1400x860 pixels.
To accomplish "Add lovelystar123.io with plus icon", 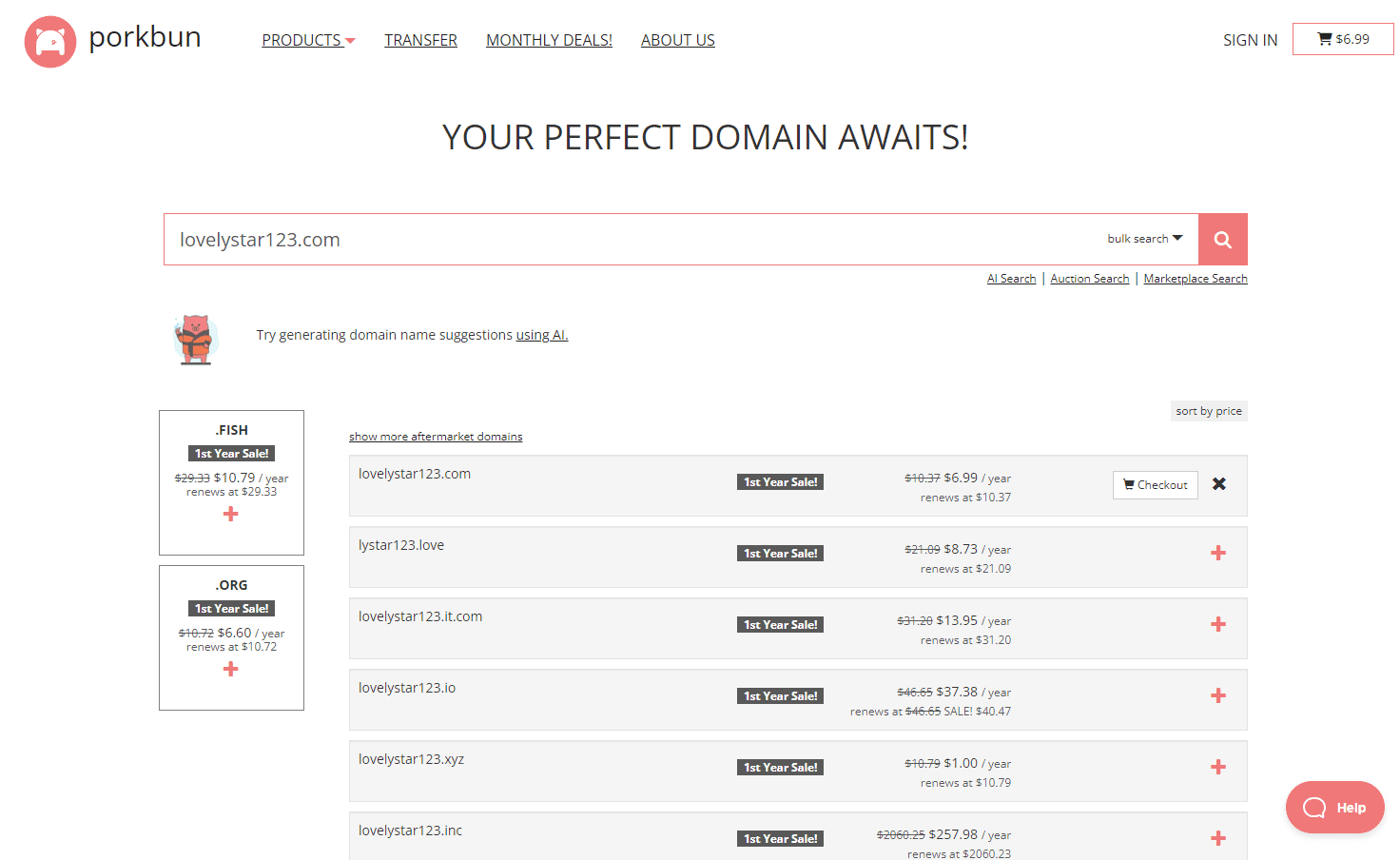I will coord(1218,695).
